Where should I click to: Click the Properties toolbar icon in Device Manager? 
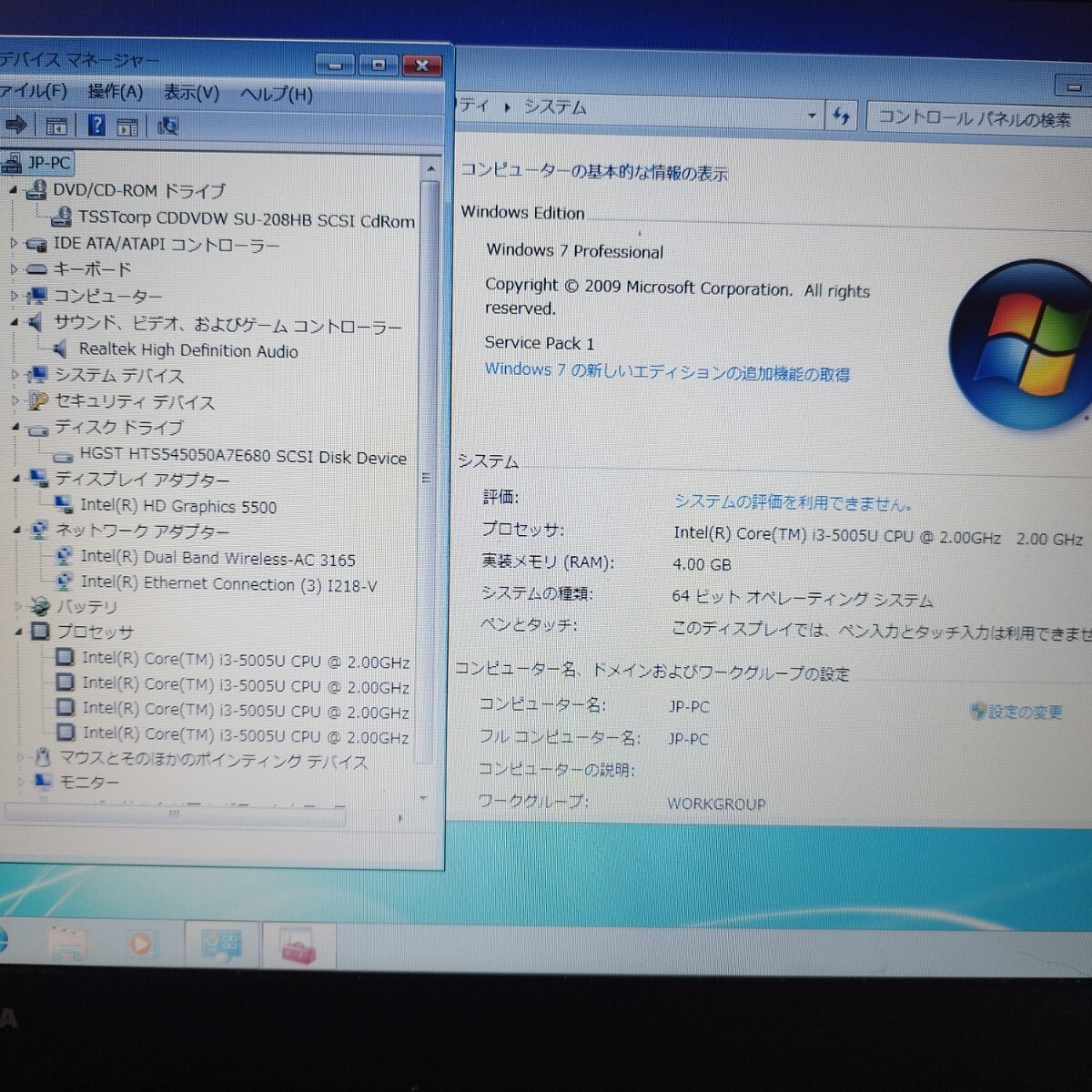tap(126, 125)
